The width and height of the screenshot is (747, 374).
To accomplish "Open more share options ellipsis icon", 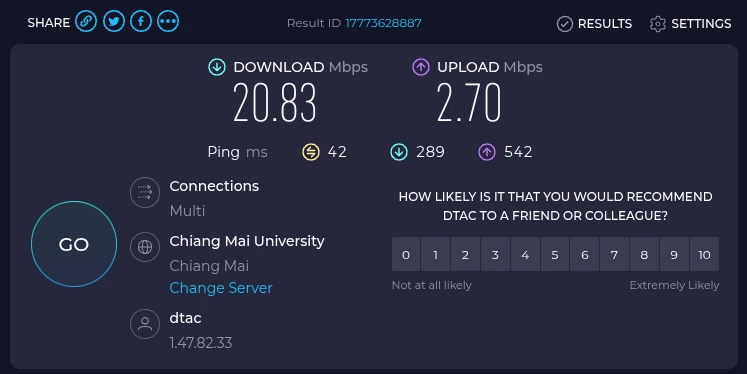I will tap(168, 22).
